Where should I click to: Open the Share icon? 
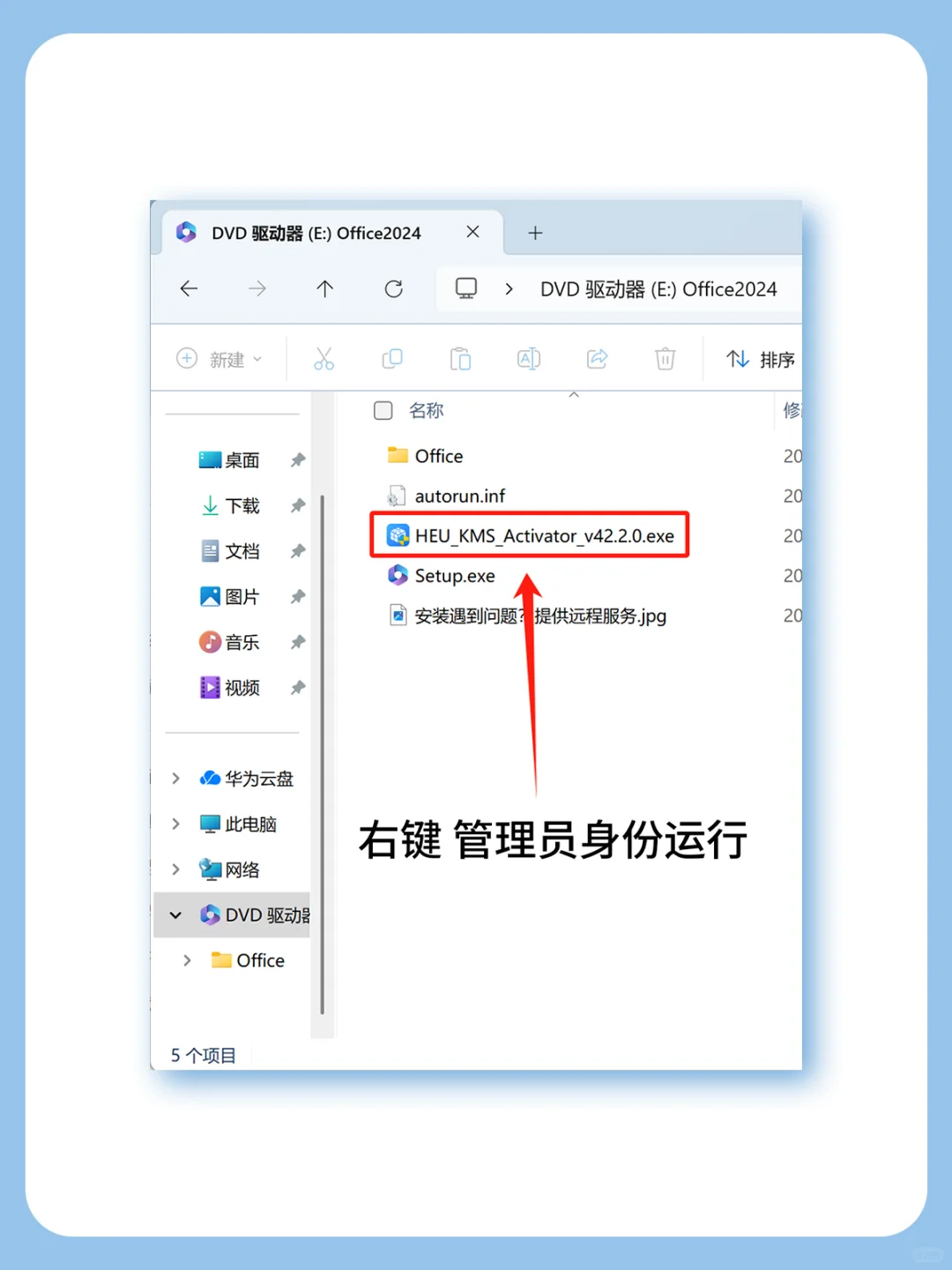pos(597,359)
